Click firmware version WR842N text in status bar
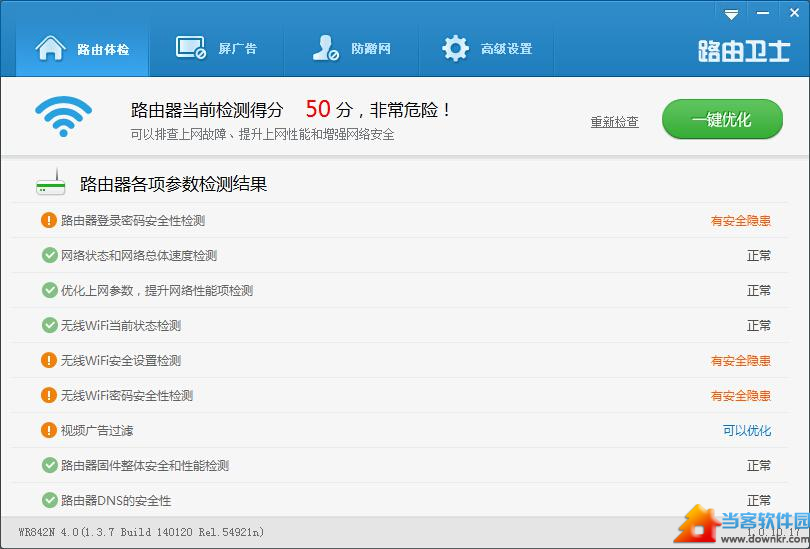Image resolution: width=810 pixels, height=549 pixels. click(141, 532)
